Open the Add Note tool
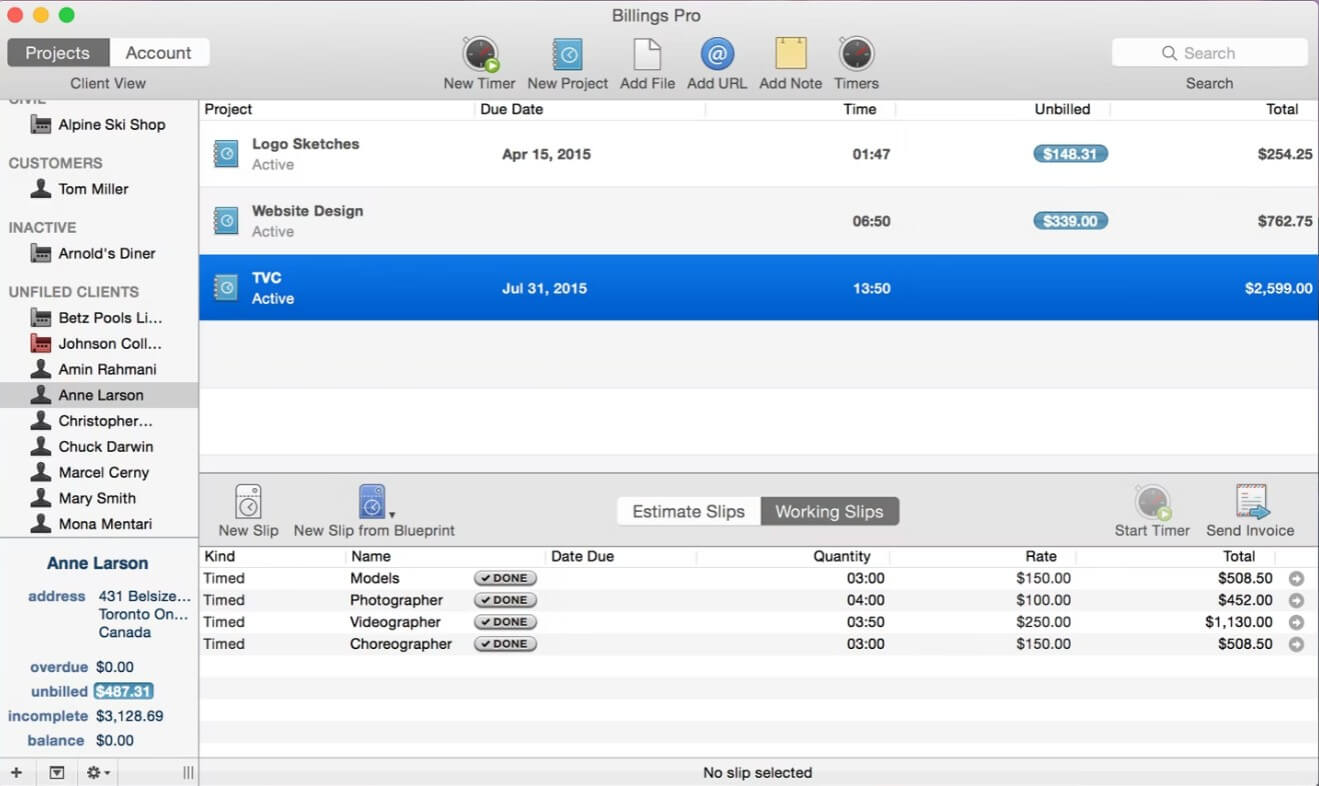The width and height of the screenshot is (1319, 786). [x=789, y=58]
